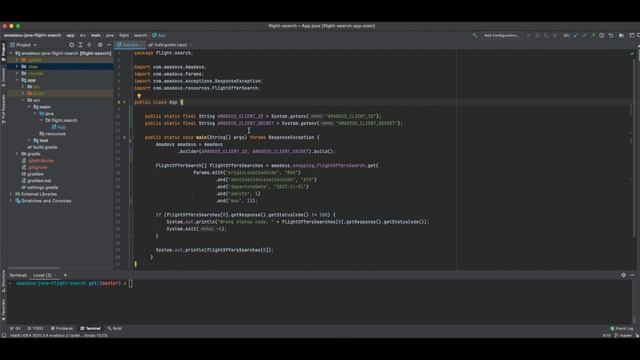The height and width of the screenshot is (360, 640).
Task: Select .gitignore file in tree
Action: point(35,167)
